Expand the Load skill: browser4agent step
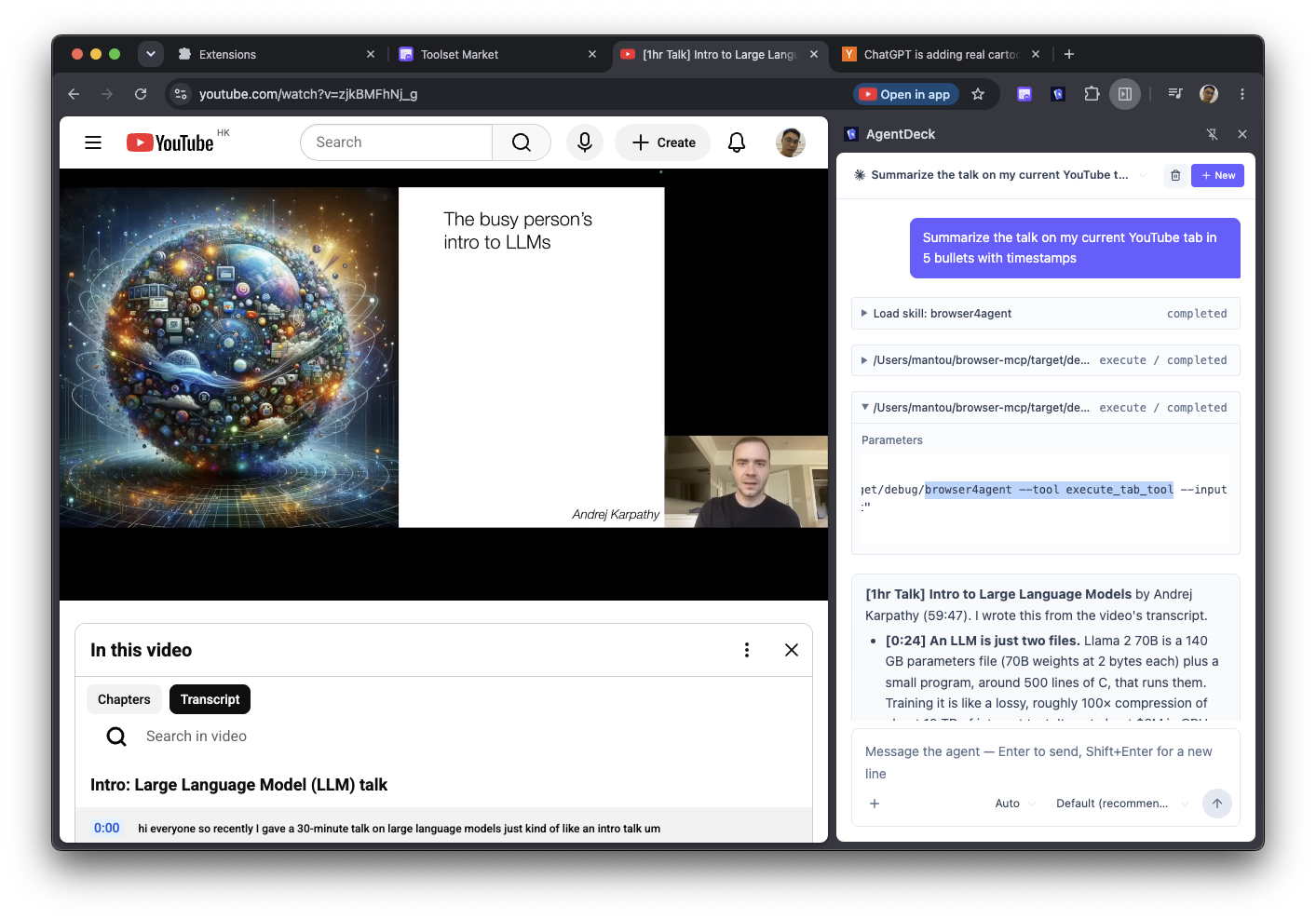 pos(1045,314)
